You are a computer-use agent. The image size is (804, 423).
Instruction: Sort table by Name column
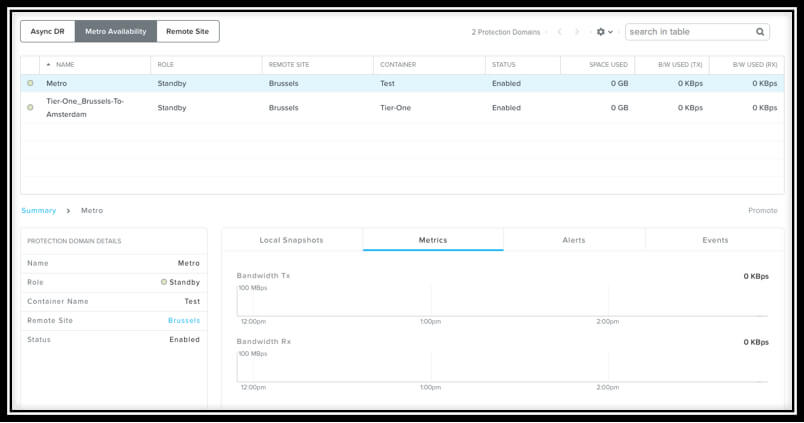click(65, 64)
